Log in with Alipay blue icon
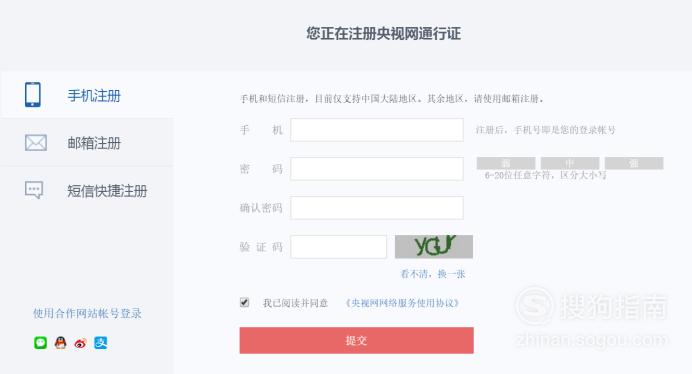This screenshot has width=692, height=374. coord(101,343)
